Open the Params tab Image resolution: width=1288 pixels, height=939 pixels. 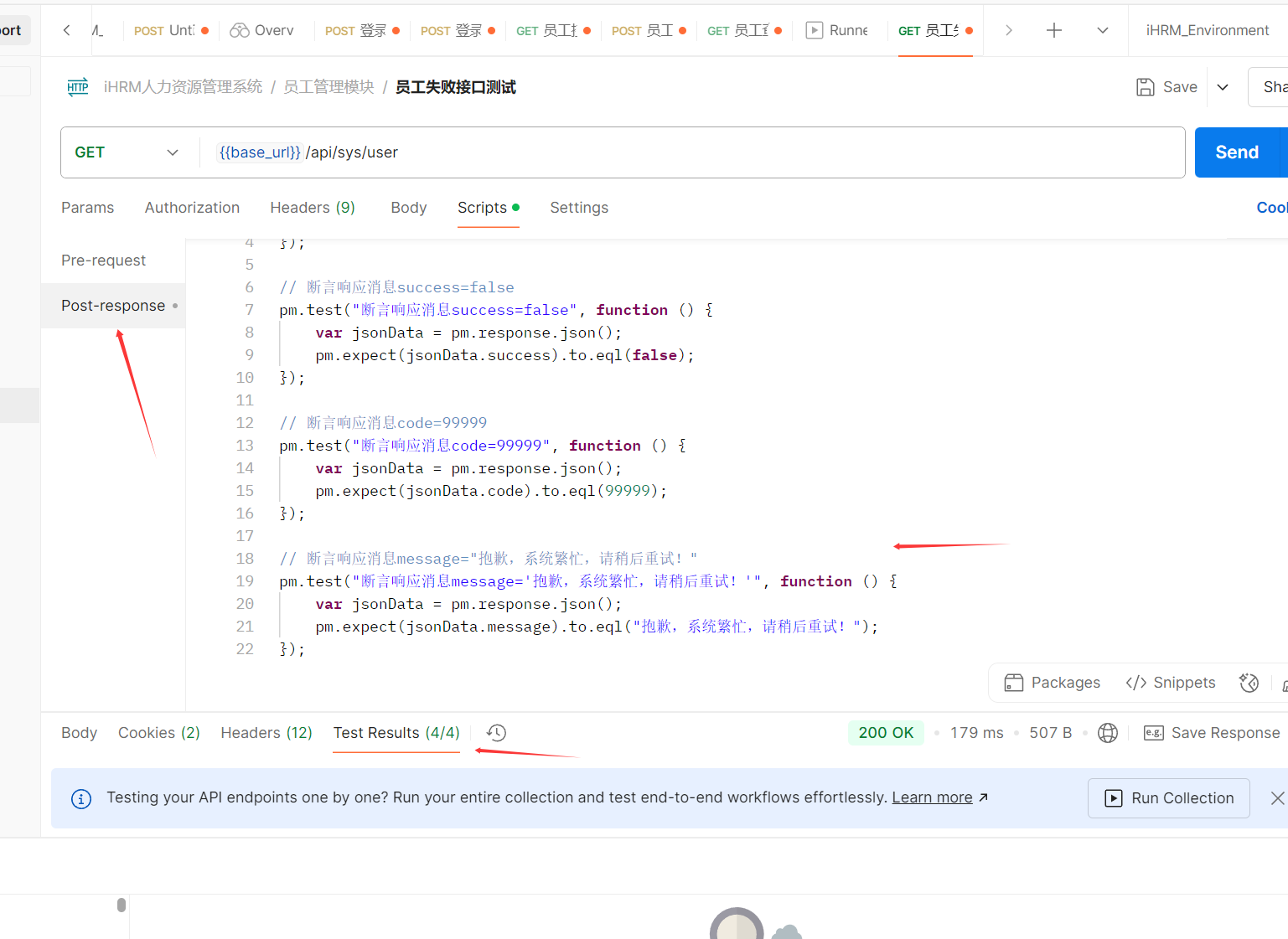[87, 208]
